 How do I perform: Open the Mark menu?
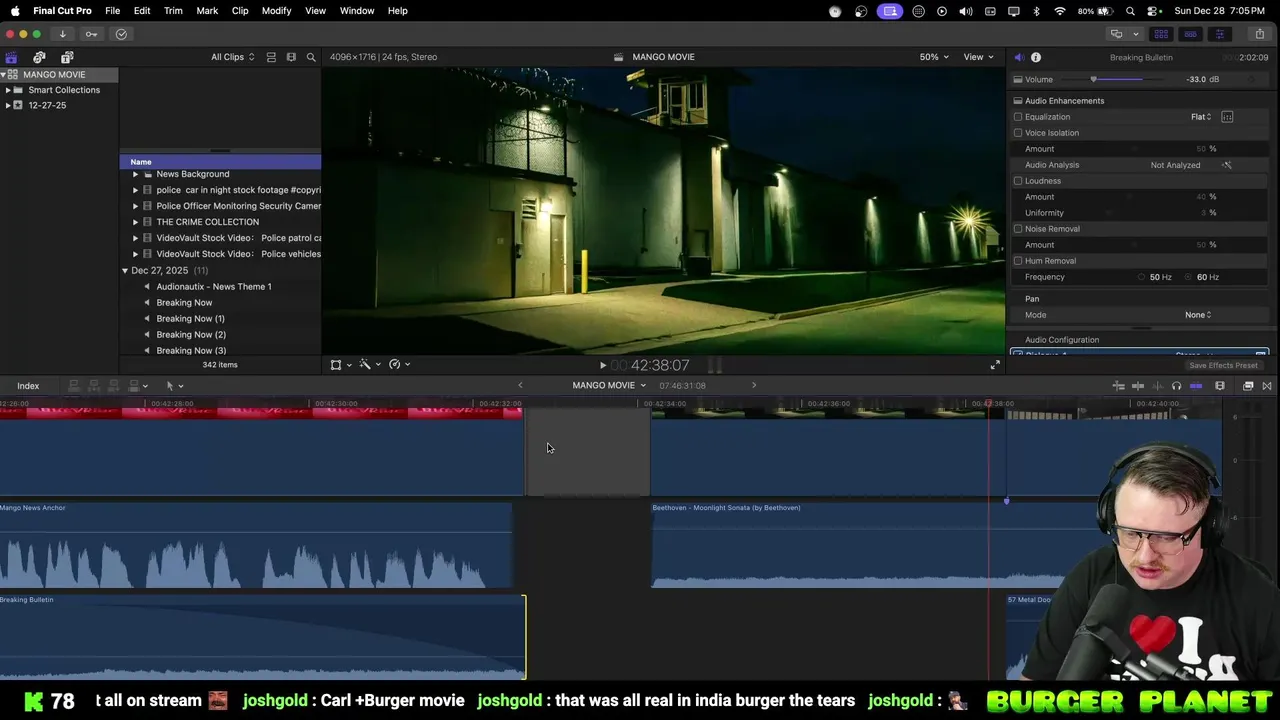click(207, 11)
